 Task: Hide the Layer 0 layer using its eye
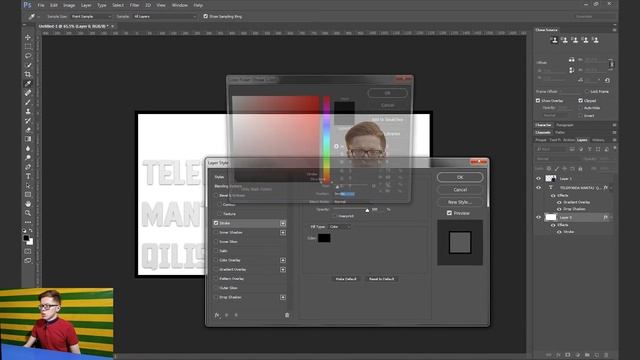coord(538,218)
